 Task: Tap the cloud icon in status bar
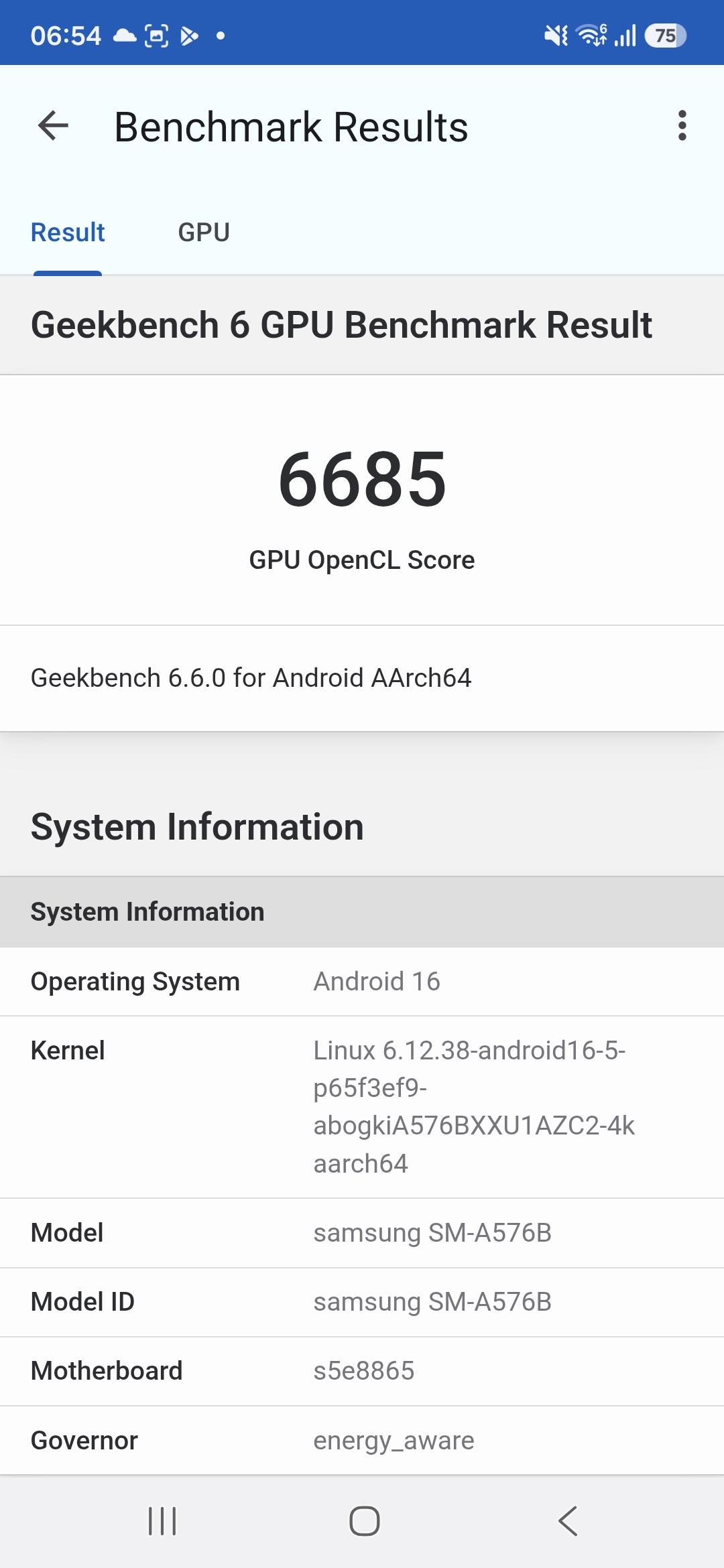click(x=124, y=36)
